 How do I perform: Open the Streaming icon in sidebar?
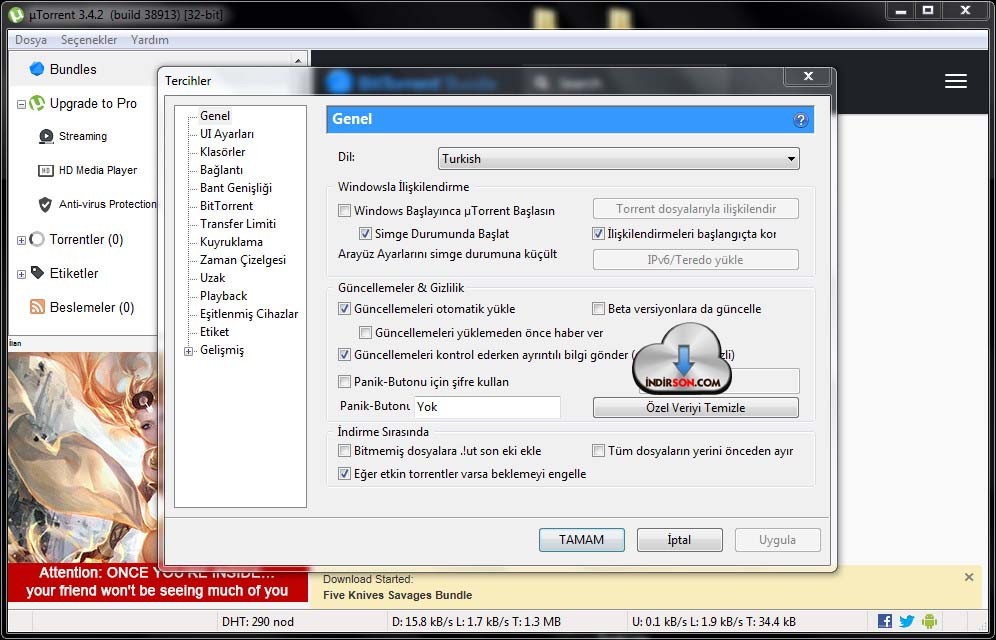46,137
